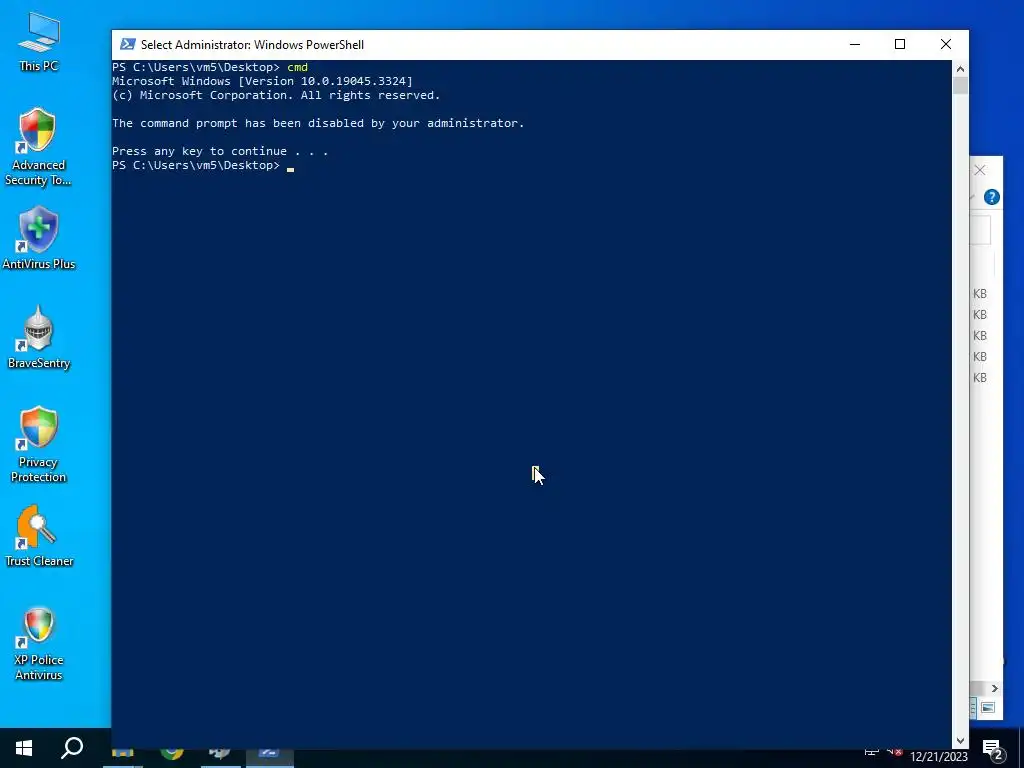Click the typed "cmd" command text
Image resolution: width=1024 pixels, height=768 pixels.
[297, 67]
